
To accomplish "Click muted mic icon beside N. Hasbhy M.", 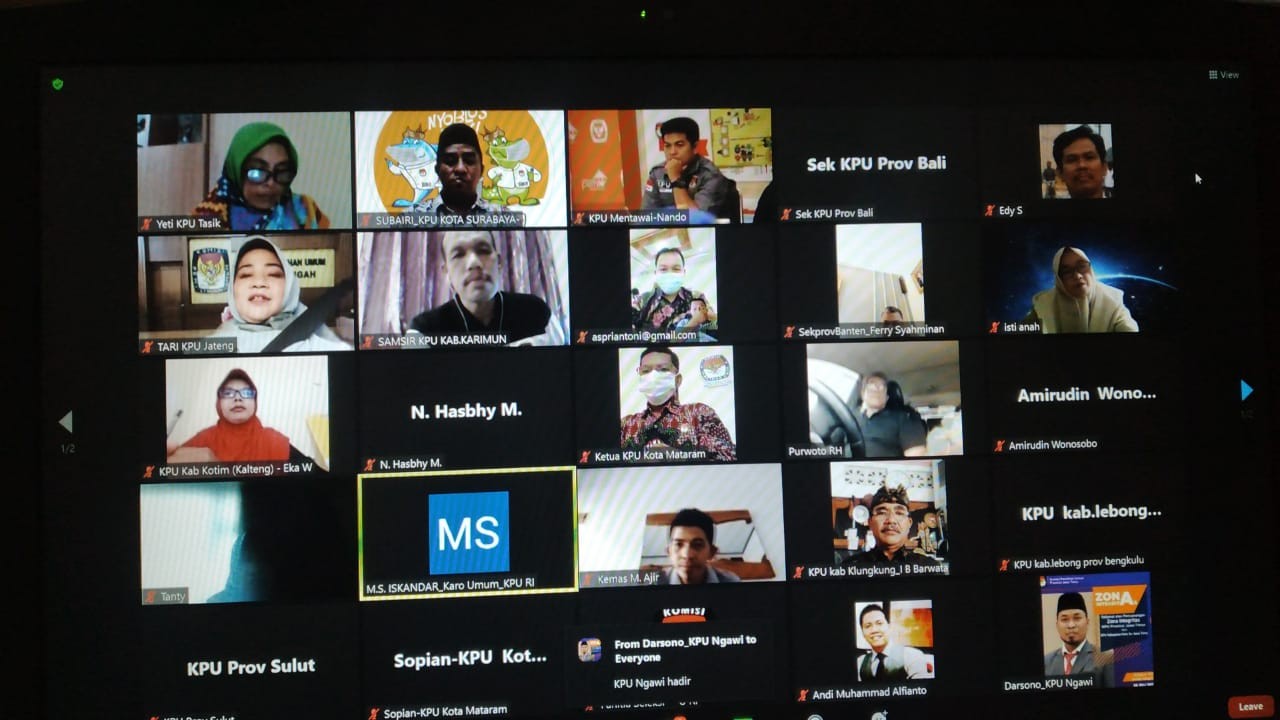I will (370, 464).
